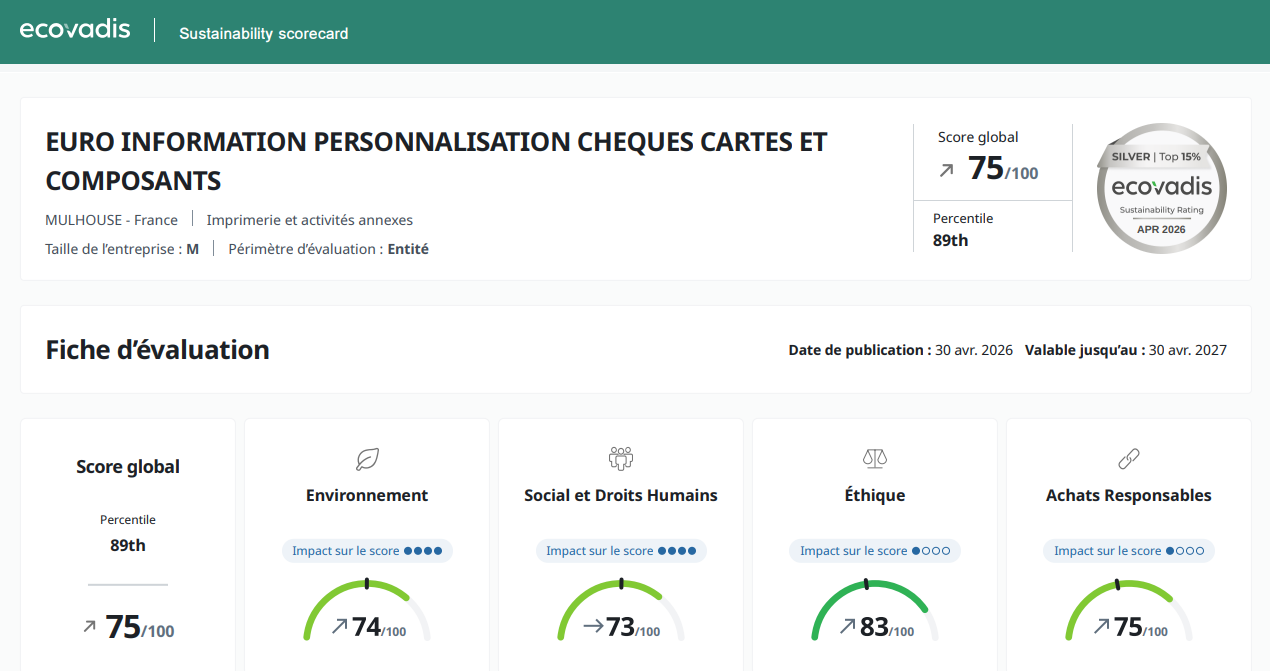Image resolution: width=1270 pixels, height=671 pixels.
Task: Click the Score global card title
Action: (x=128, y=467)
